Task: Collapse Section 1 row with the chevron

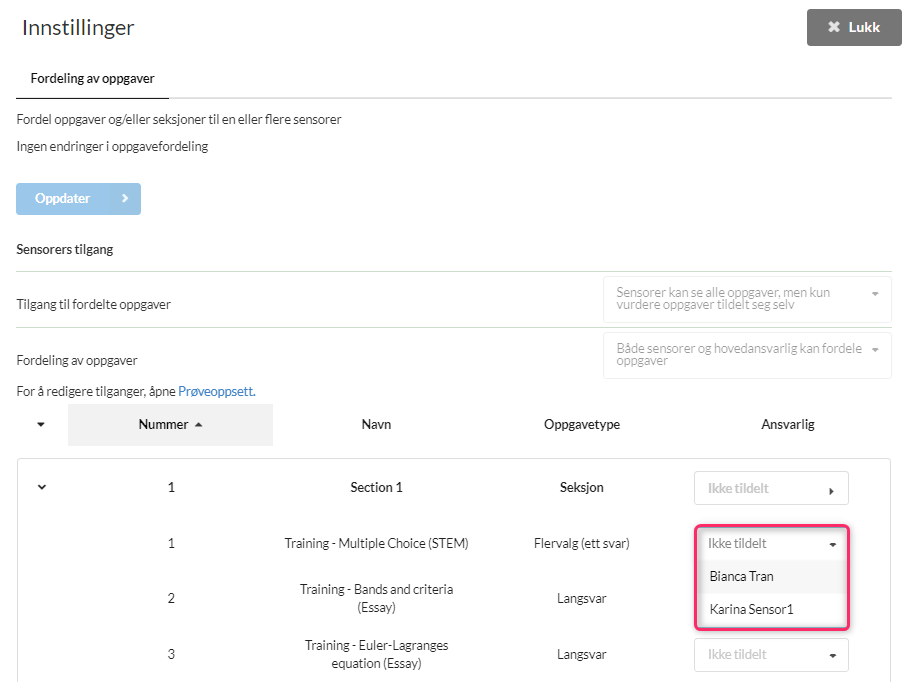Action: (x=42, y=487)
